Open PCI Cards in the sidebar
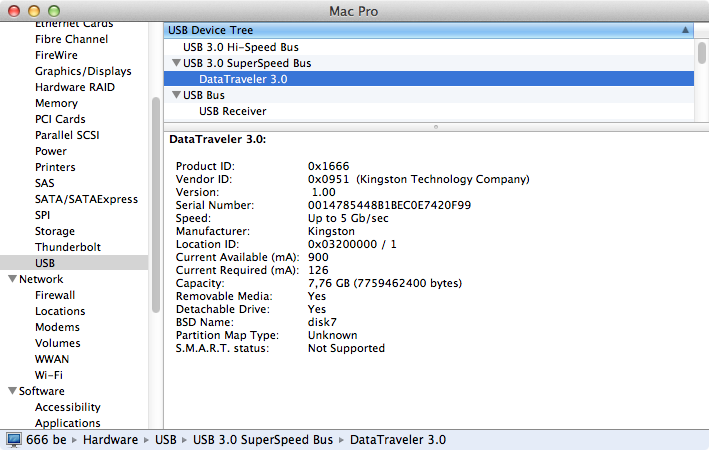This screenshot has height=450, width=709. pyautogui.click(x=60, y=119)
